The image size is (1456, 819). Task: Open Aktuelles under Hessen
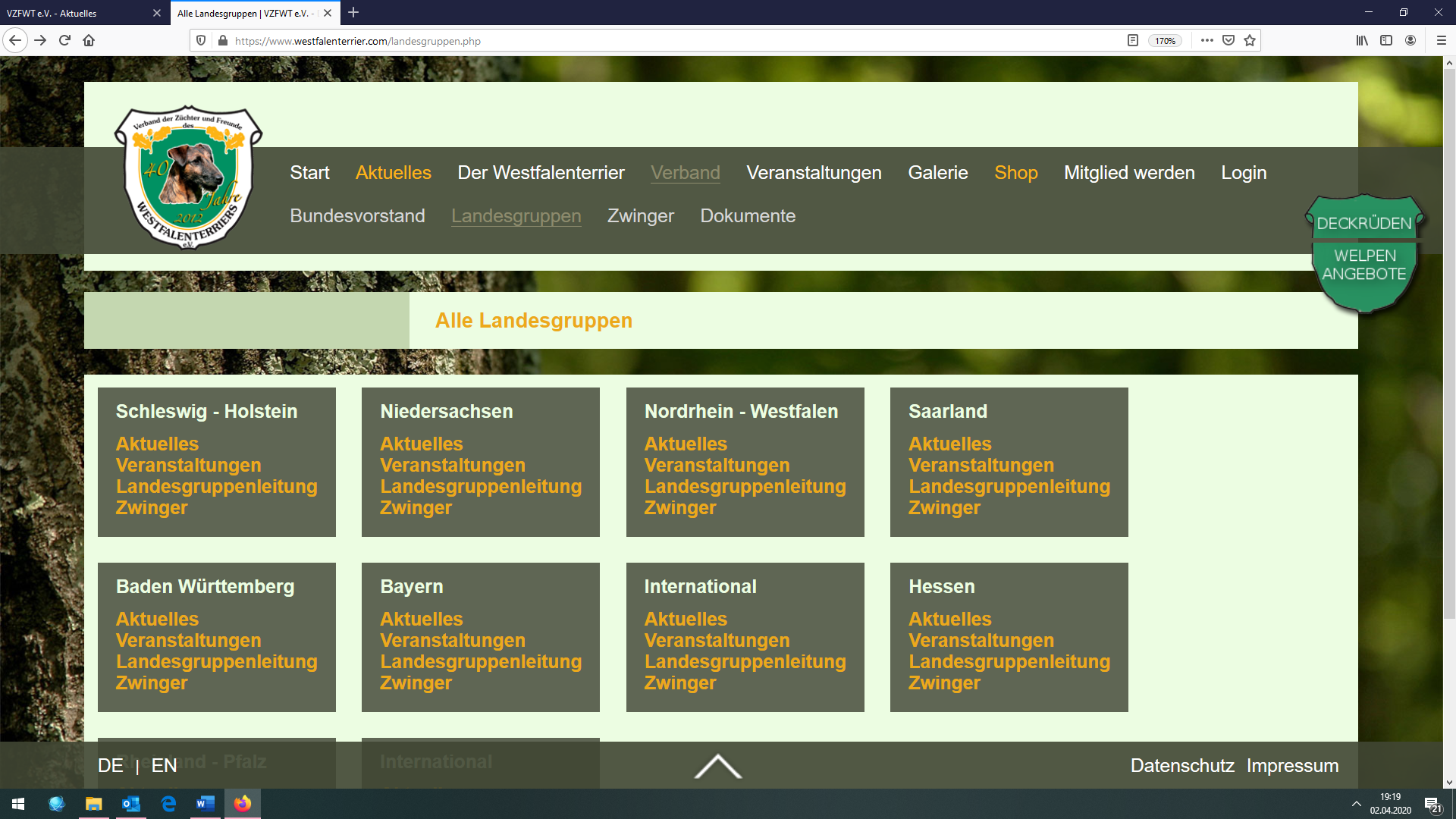950,619
